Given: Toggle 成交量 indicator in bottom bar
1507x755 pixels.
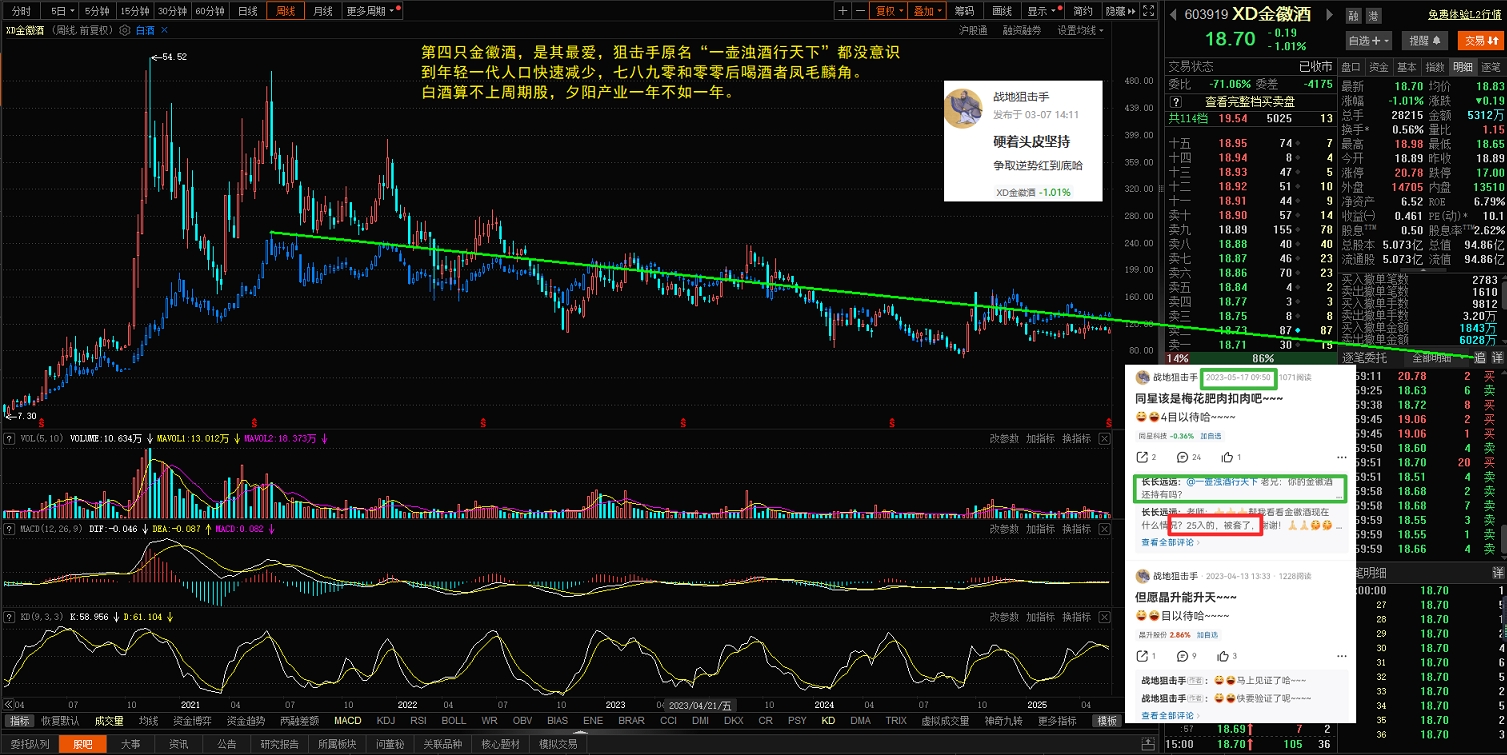Looking at the screenshot, I should tap(109, 721).
